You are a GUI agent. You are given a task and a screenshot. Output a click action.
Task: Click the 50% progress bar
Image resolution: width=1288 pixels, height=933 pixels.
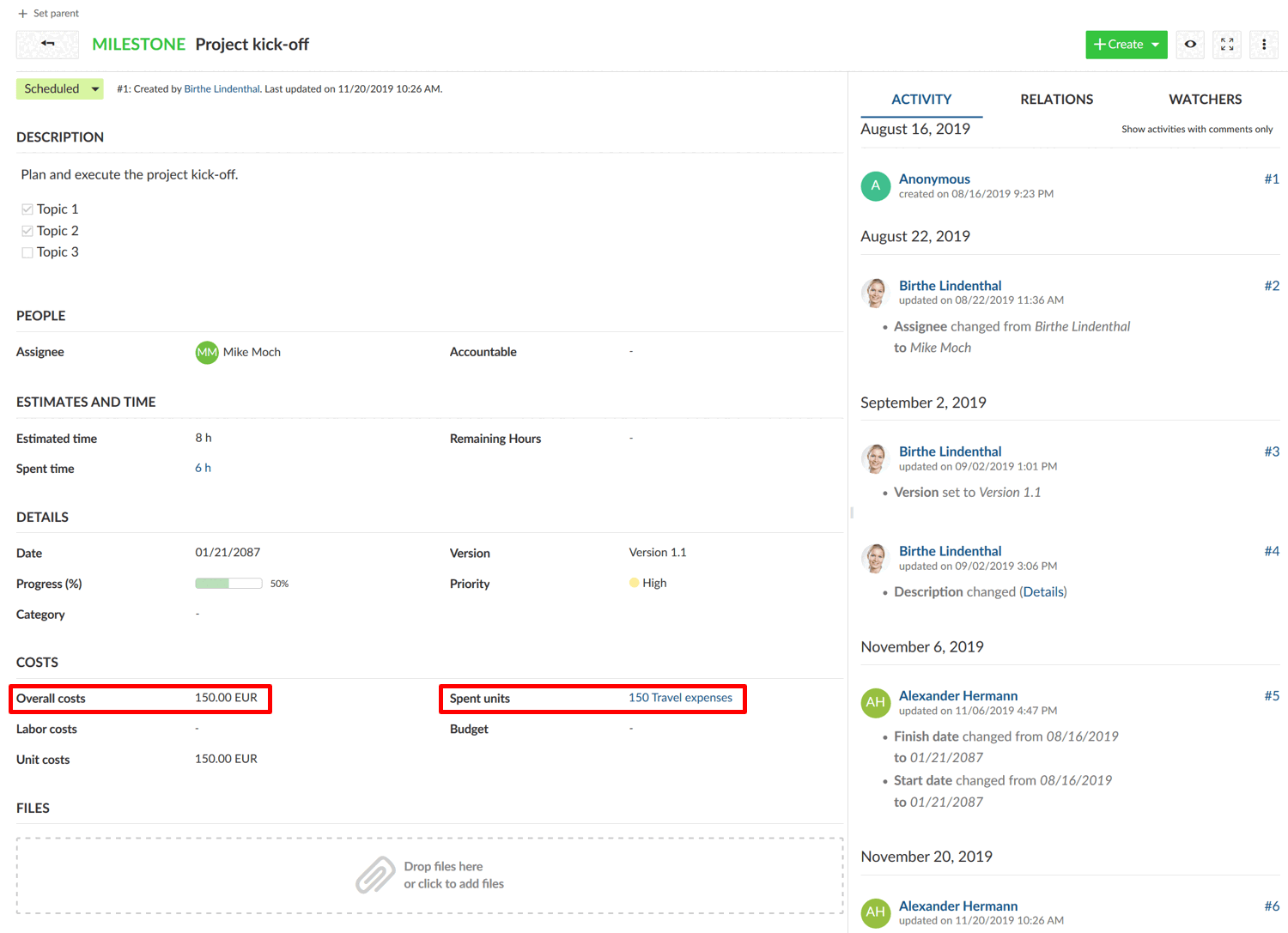point(228,583)
